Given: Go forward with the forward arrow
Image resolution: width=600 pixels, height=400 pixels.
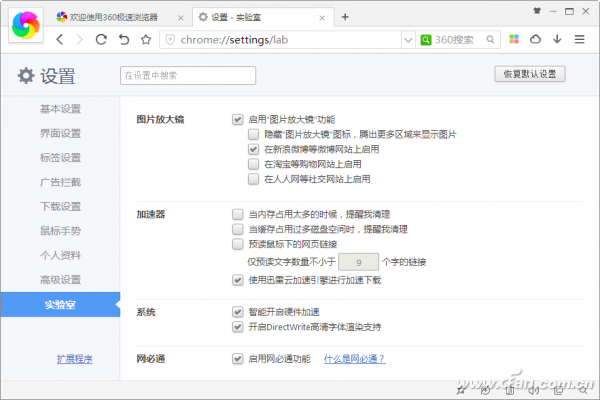Looking at the screenshot, I should (80, 39).
